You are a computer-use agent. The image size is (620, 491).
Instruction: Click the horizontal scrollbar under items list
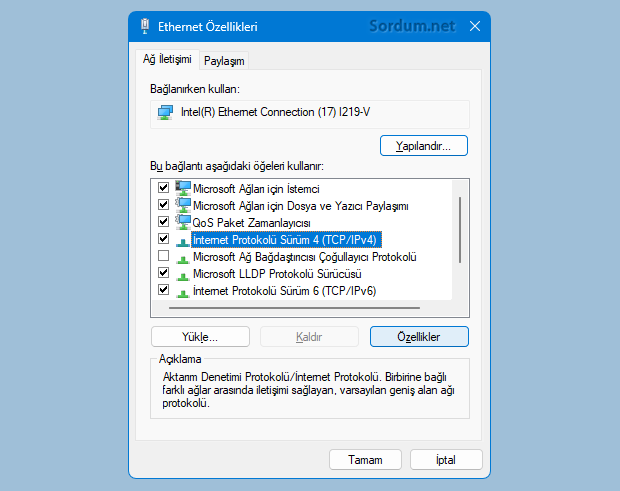(x=294, y=308)
